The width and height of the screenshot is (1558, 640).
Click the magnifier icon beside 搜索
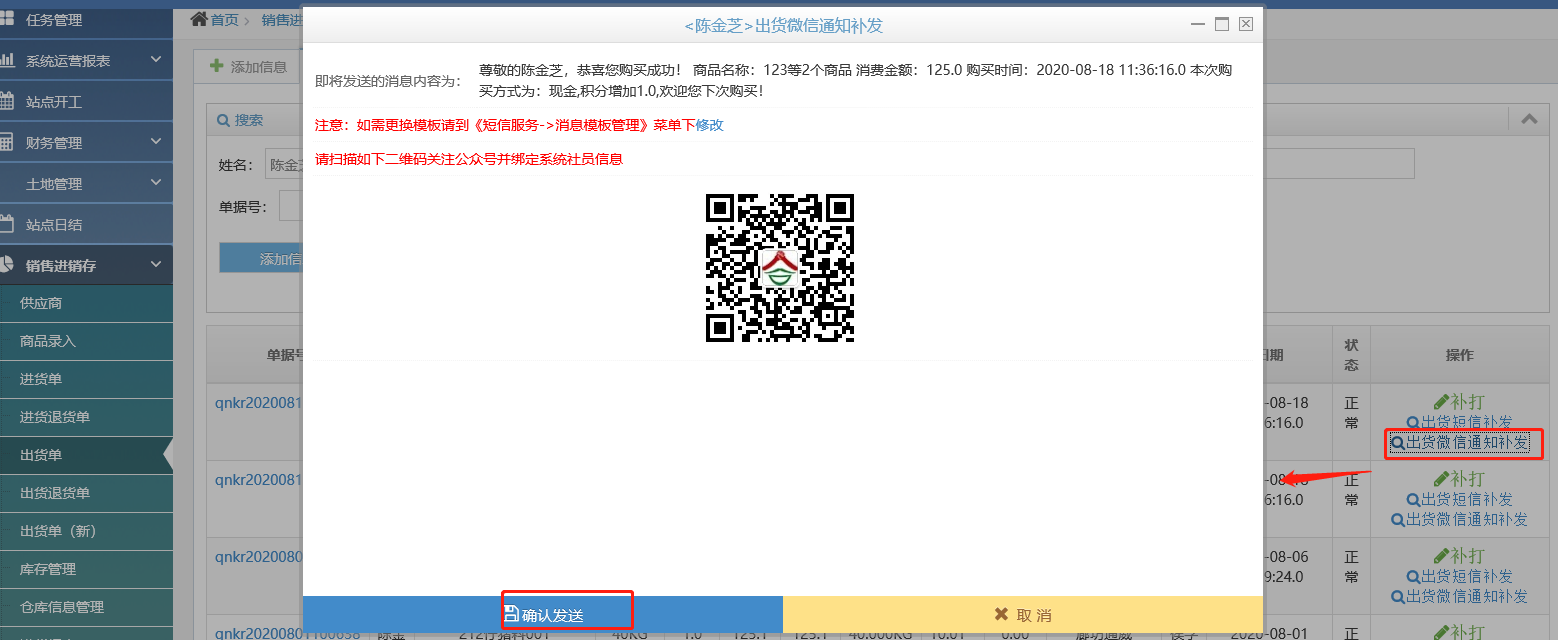224,120
